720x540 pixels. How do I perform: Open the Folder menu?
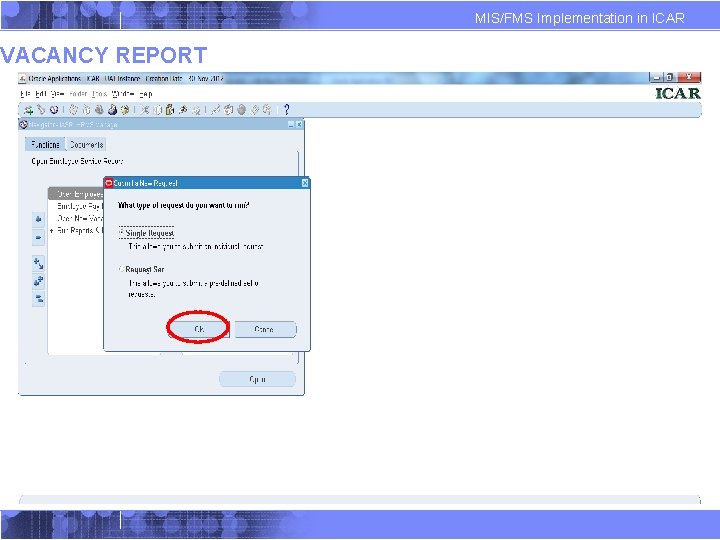78,94
